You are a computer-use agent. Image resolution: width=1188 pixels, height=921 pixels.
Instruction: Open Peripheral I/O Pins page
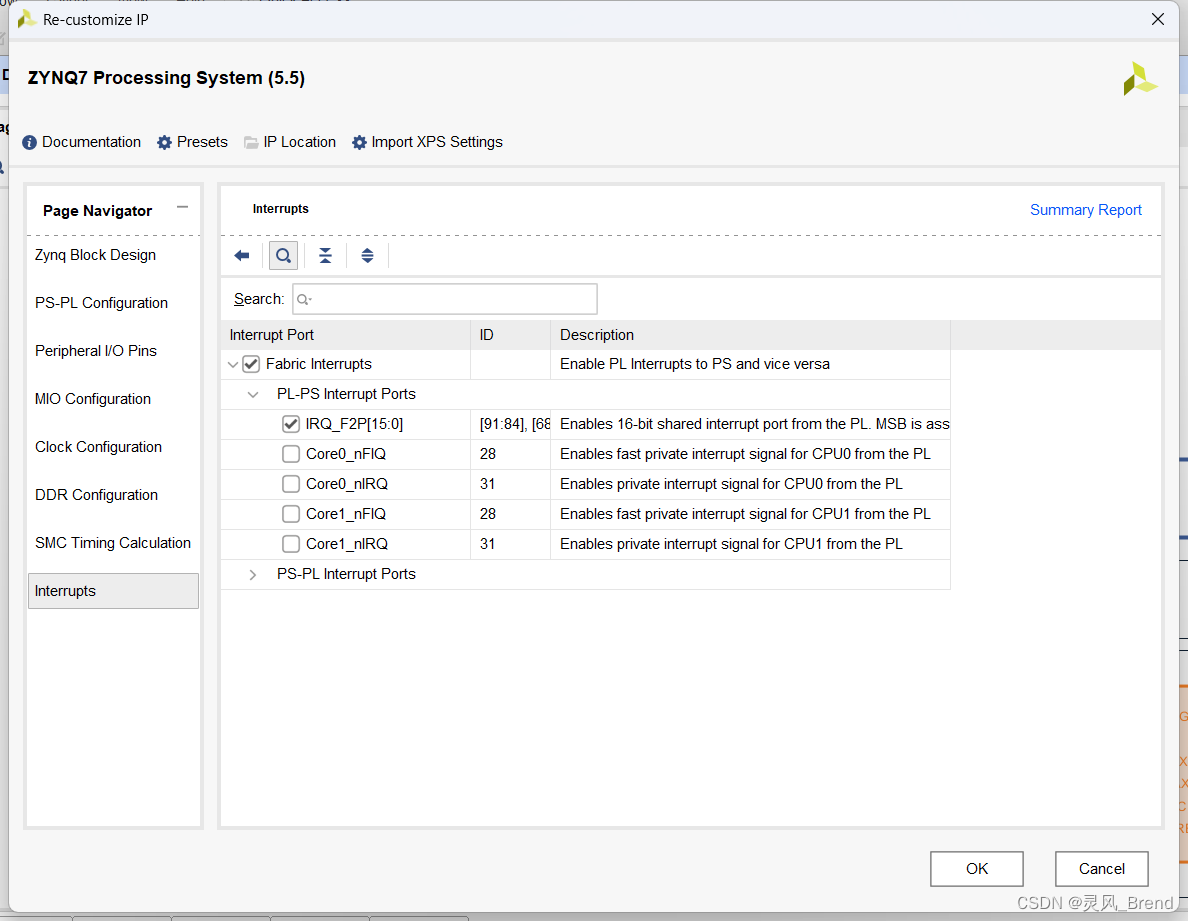(96, 351)
